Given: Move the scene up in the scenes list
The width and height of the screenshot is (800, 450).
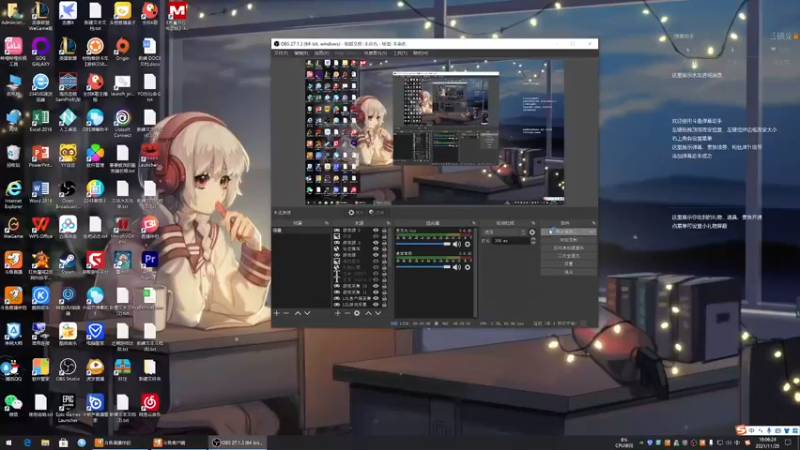Looking at the screenshot, I should pyautogui.click(x=297, y=313).
